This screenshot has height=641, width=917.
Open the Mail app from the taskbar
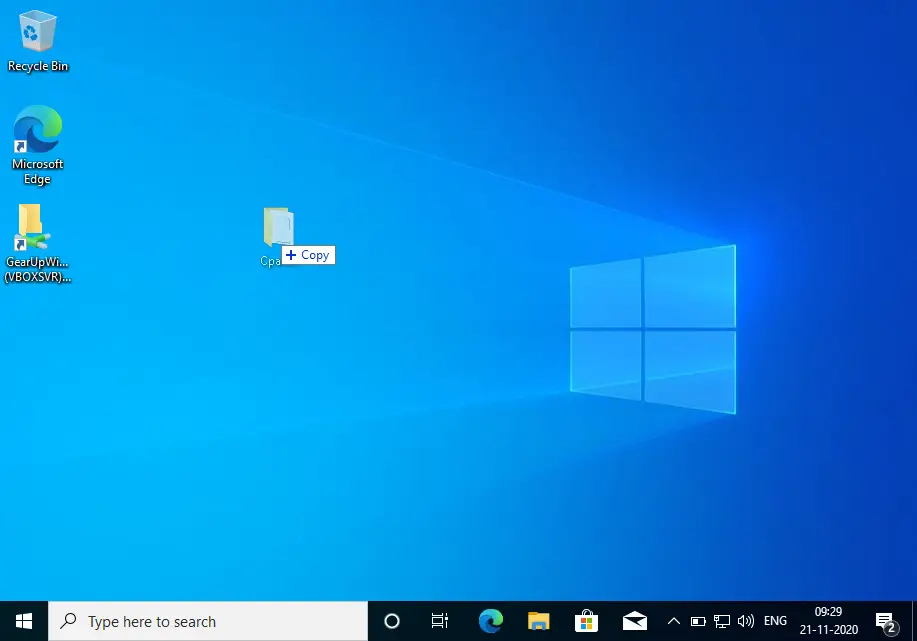pos(635,621)
